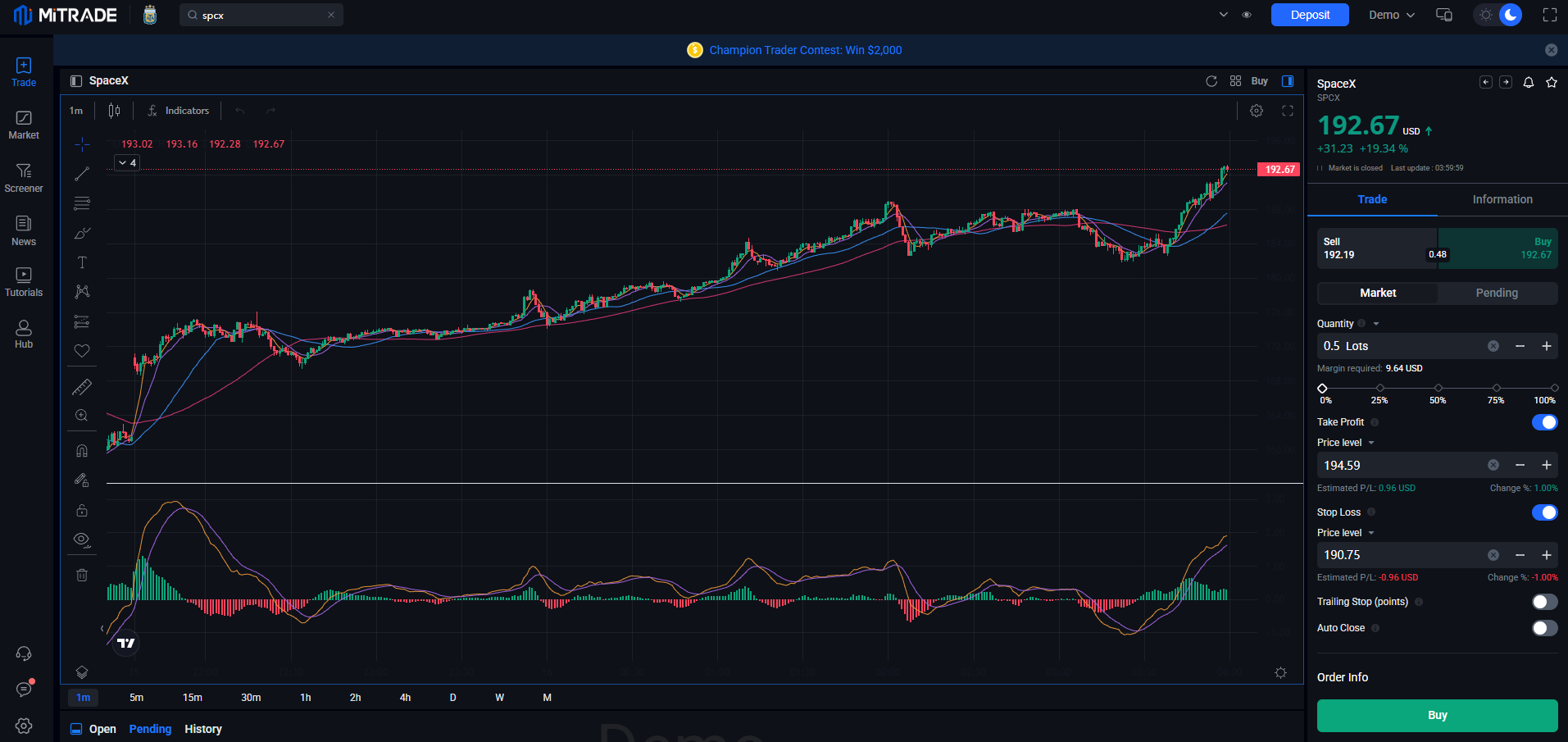
Task: Select the Sell 192.19 price box
Action: 1377,248
